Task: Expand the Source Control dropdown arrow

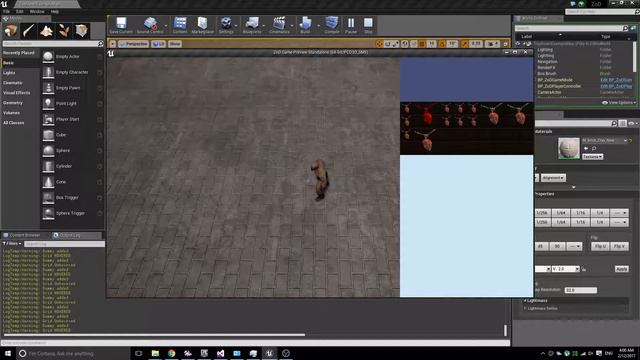Action: pyautogui.click(x=166, y=25)
